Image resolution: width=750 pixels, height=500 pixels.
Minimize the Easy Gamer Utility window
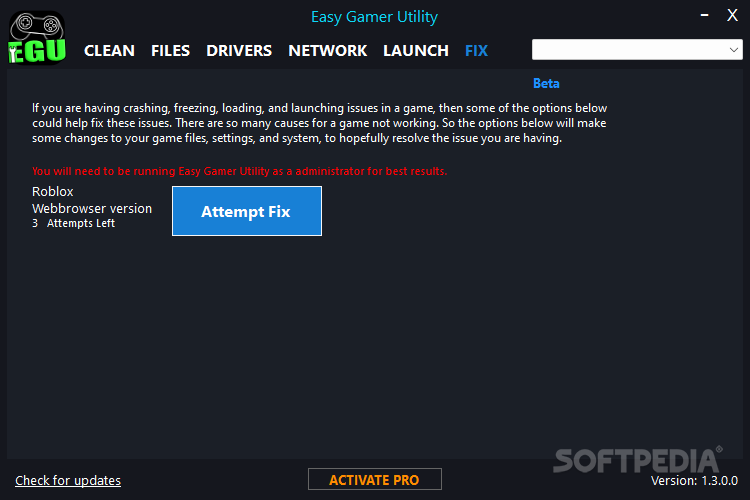click(x=704, y=15)
